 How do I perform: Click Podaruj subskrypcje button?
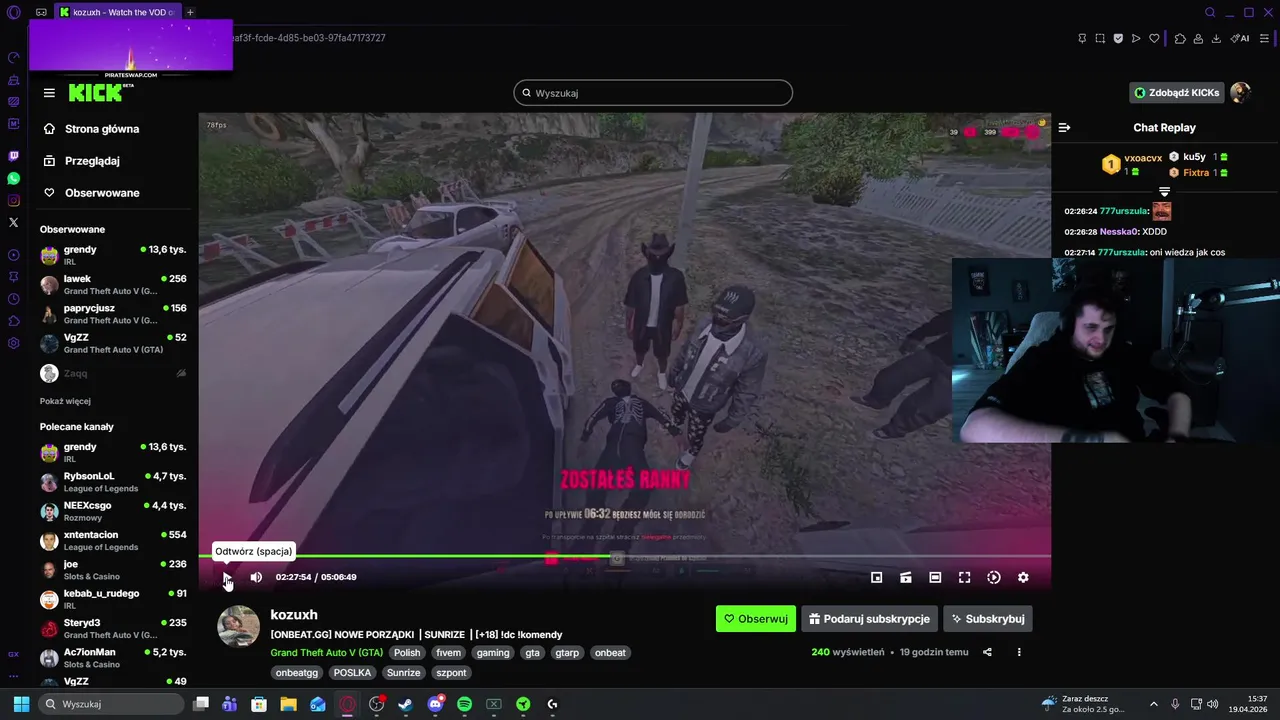[869, 619]
